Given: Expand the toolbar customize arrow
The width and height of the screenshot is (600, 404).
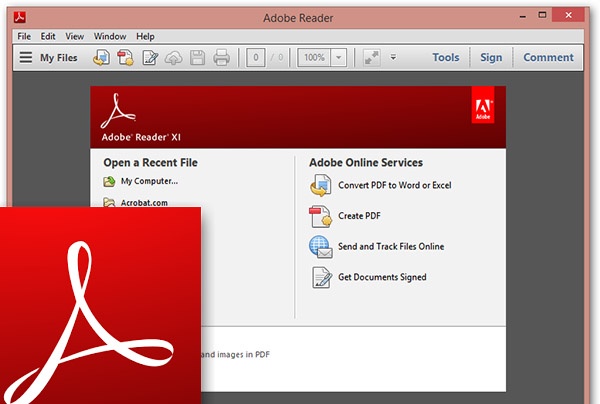Looking at the screenshot, I should click(x=393, y=58).
